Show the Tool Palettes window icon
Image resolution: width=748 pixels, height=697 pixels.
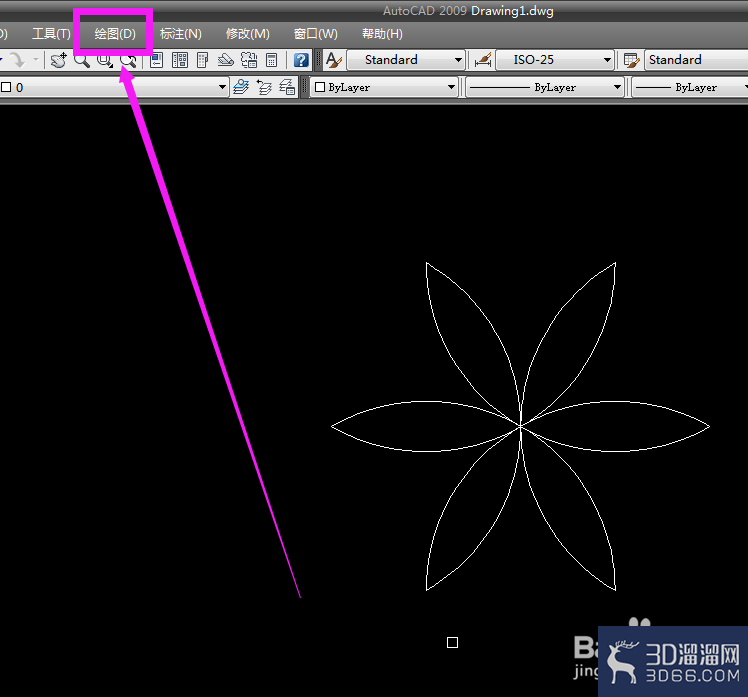point(203,60)
